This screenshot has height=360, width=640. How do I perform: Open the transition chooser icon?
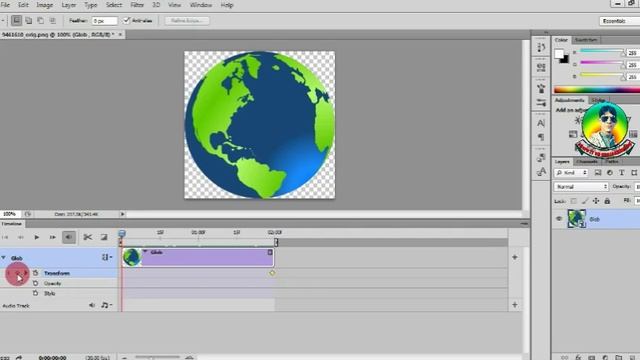(x=104, y=237)
